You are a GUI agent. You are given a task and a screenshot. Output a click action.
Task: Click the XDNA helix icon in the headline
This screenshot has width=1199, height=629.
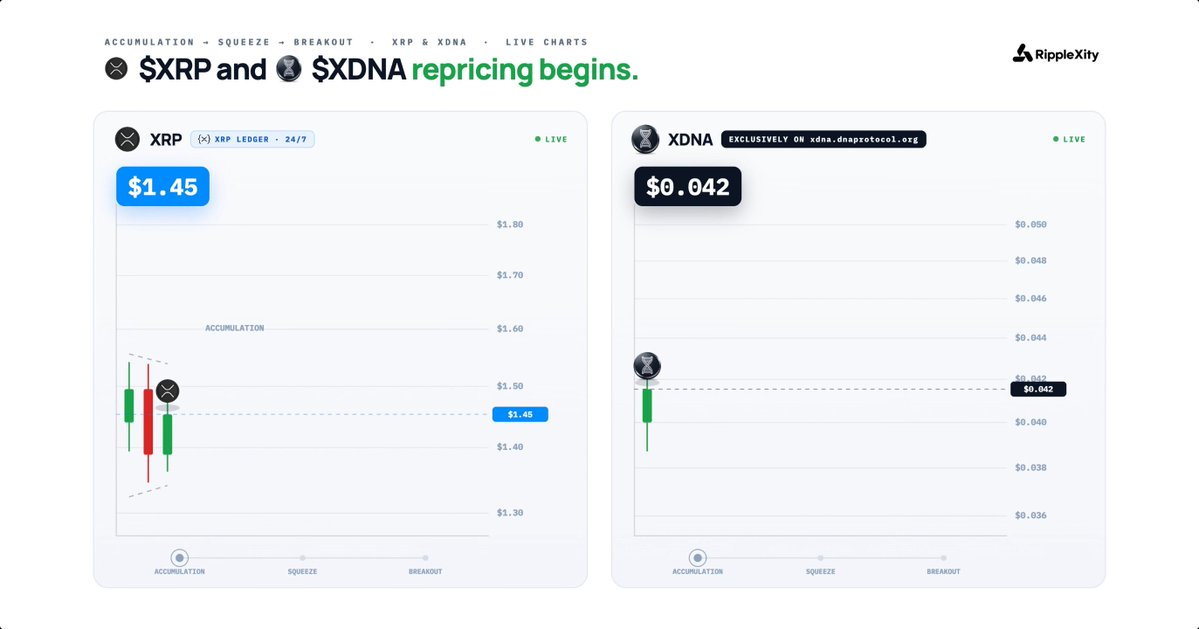coord(288,69)
